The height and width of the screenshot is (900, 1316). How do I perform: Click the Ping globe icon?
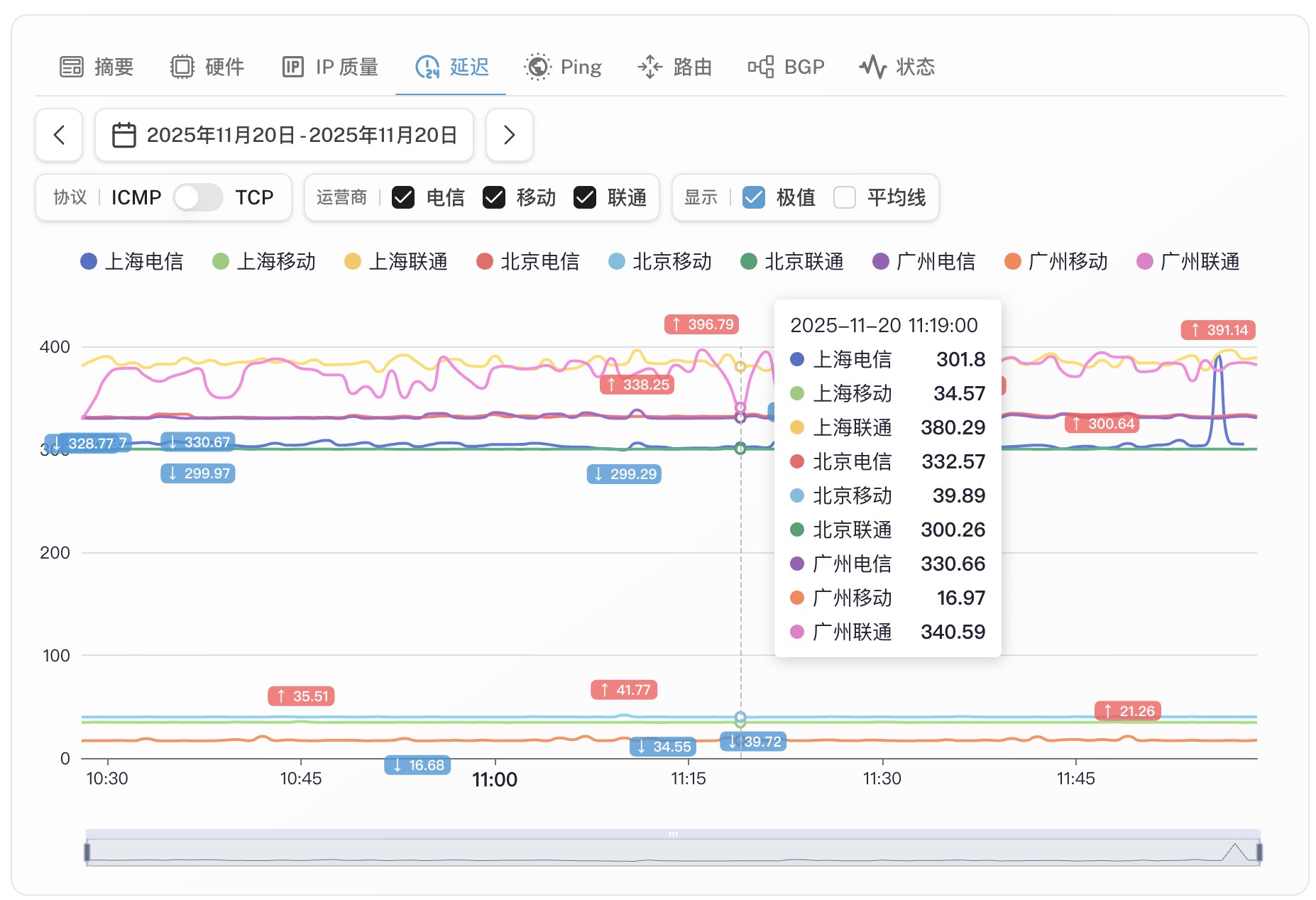[537, 67]
